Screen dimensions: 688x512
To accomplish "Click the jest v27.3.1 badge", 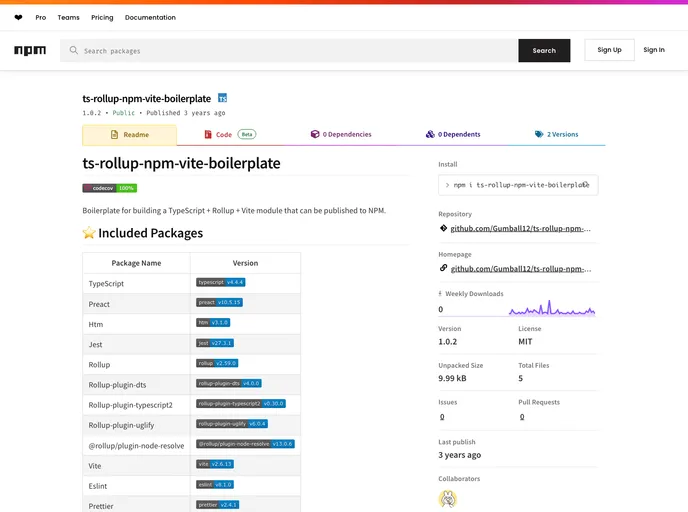I will [x=215, y=343].
